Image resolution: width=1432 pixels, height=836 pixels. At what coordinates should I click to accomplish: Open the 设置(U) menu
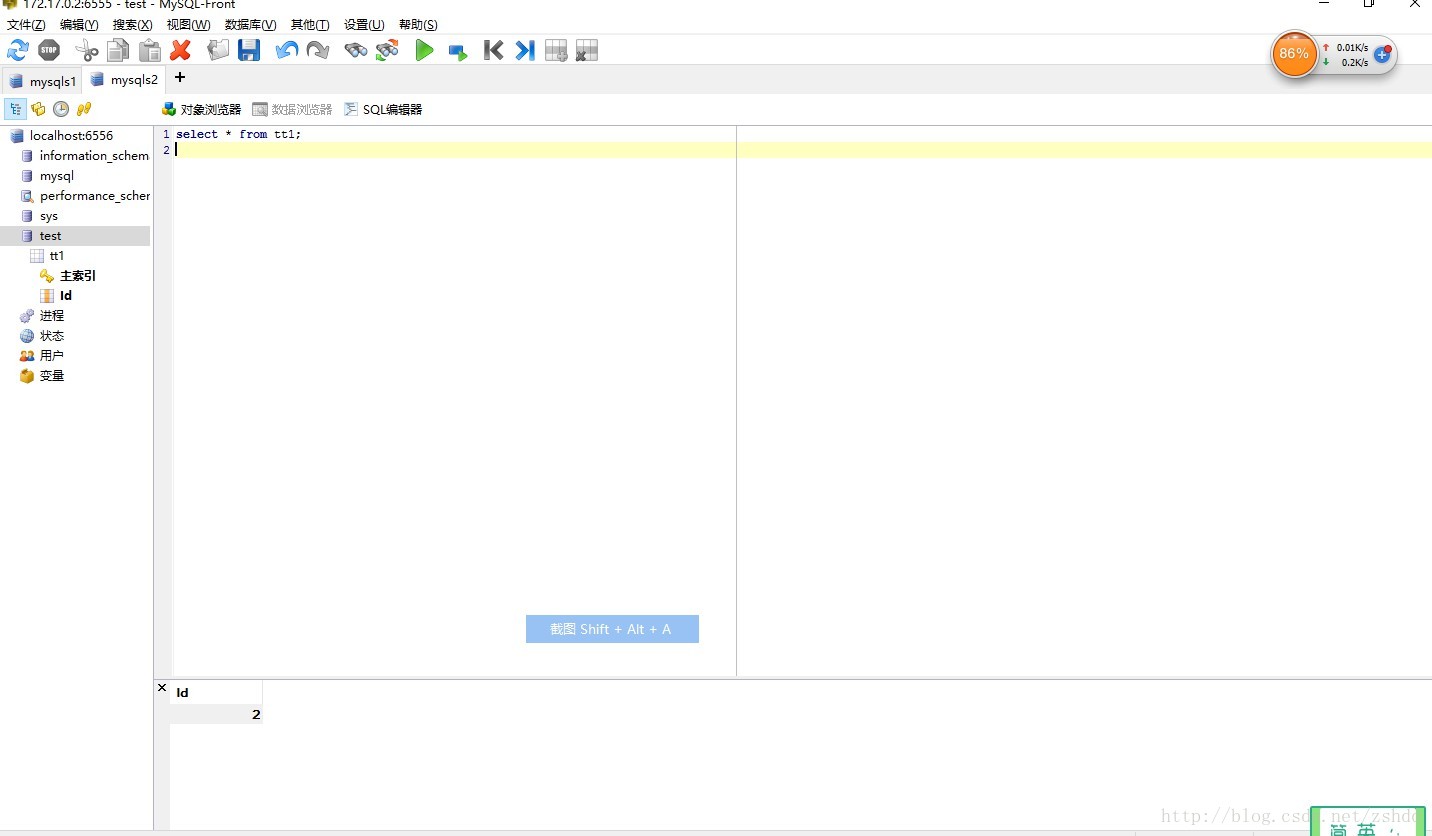tap(364, 24)
